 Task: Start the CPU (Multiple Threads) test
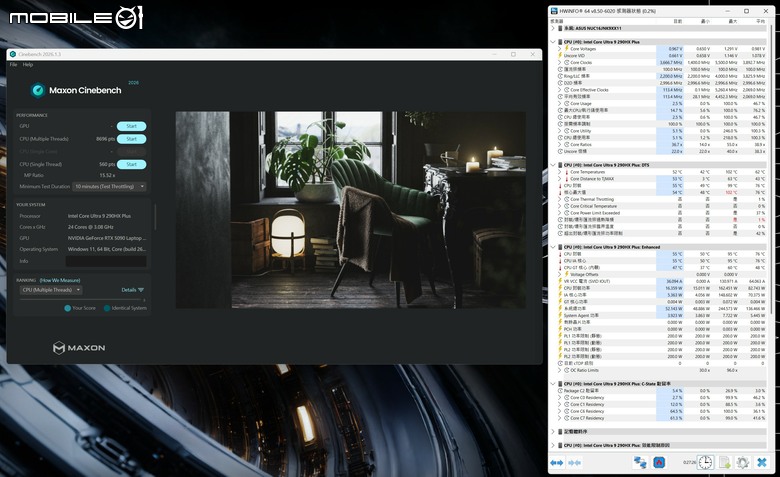click(x=131, y=139)
